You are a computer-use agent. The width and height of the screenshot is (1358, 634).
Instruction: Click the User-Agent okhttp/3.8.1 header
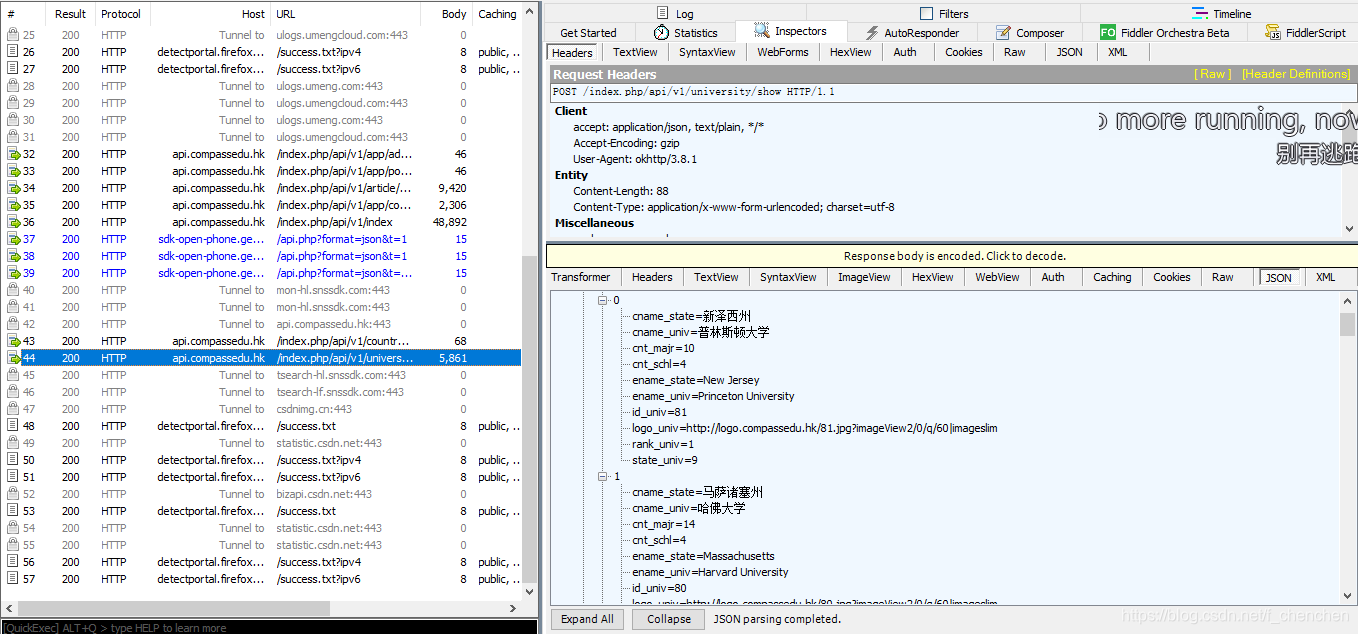click(x=635, y=159)
